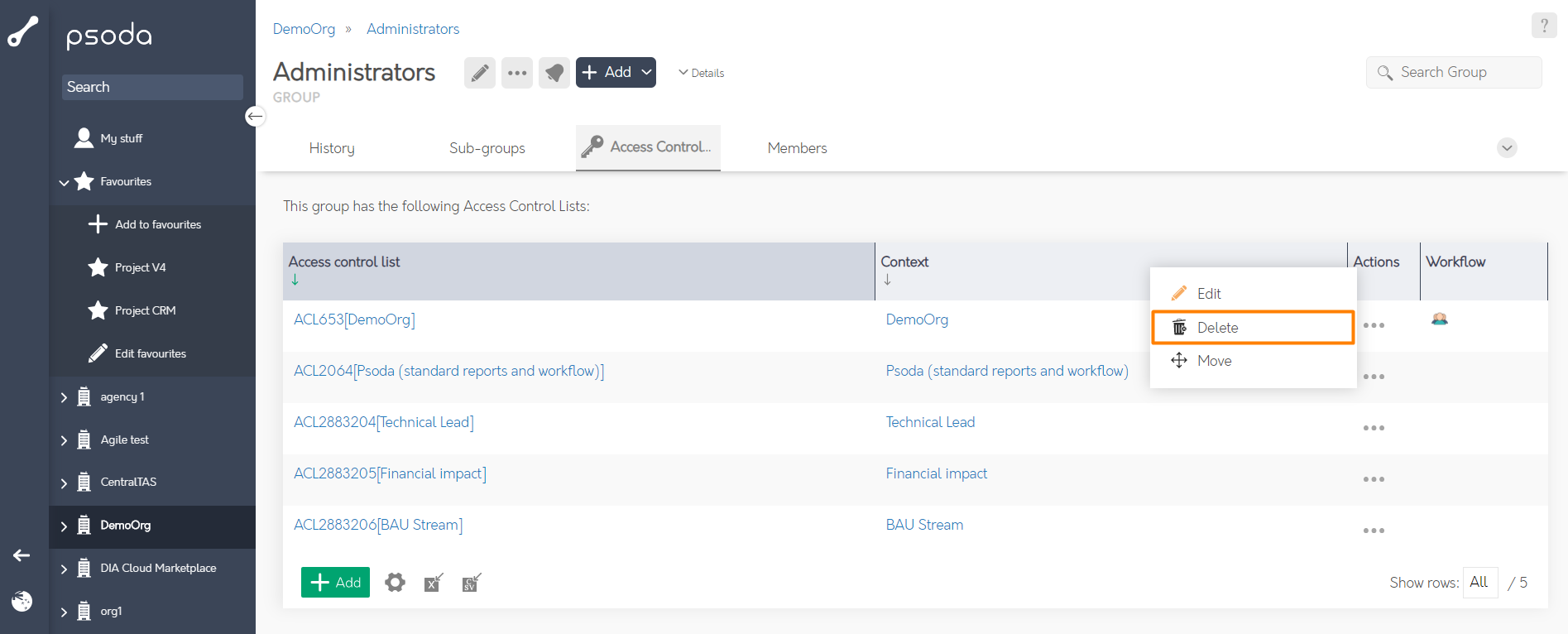Switch to the Members tab
This screenshot has height=634, width=1568.
click(x=797, y=148)
